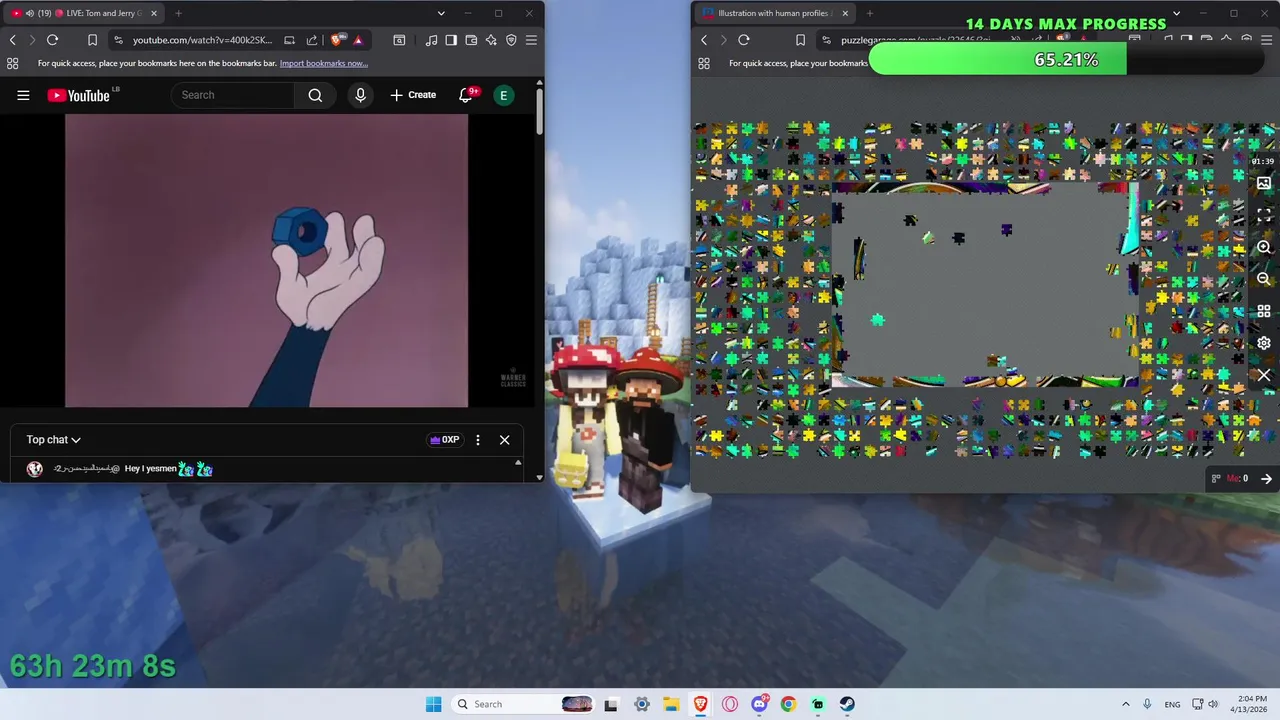This screenshot has height=720, width=1280.
Task: Click the YouTube URL address bar
Action: click(x=202, y=40)
